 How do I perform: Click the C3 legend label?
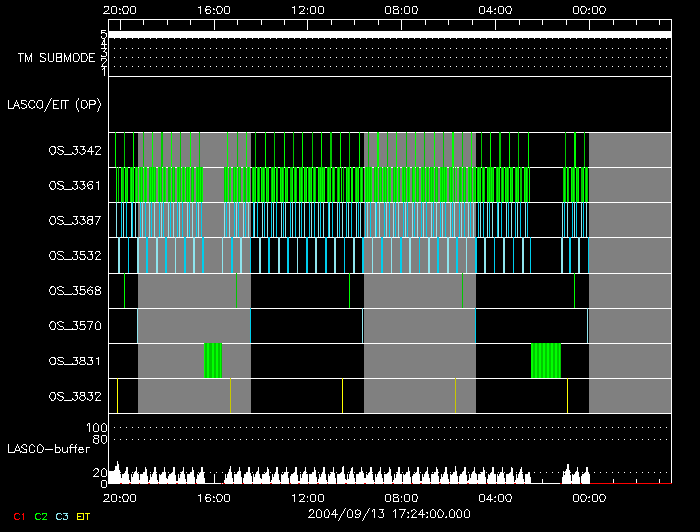click(x=62, y=516)
